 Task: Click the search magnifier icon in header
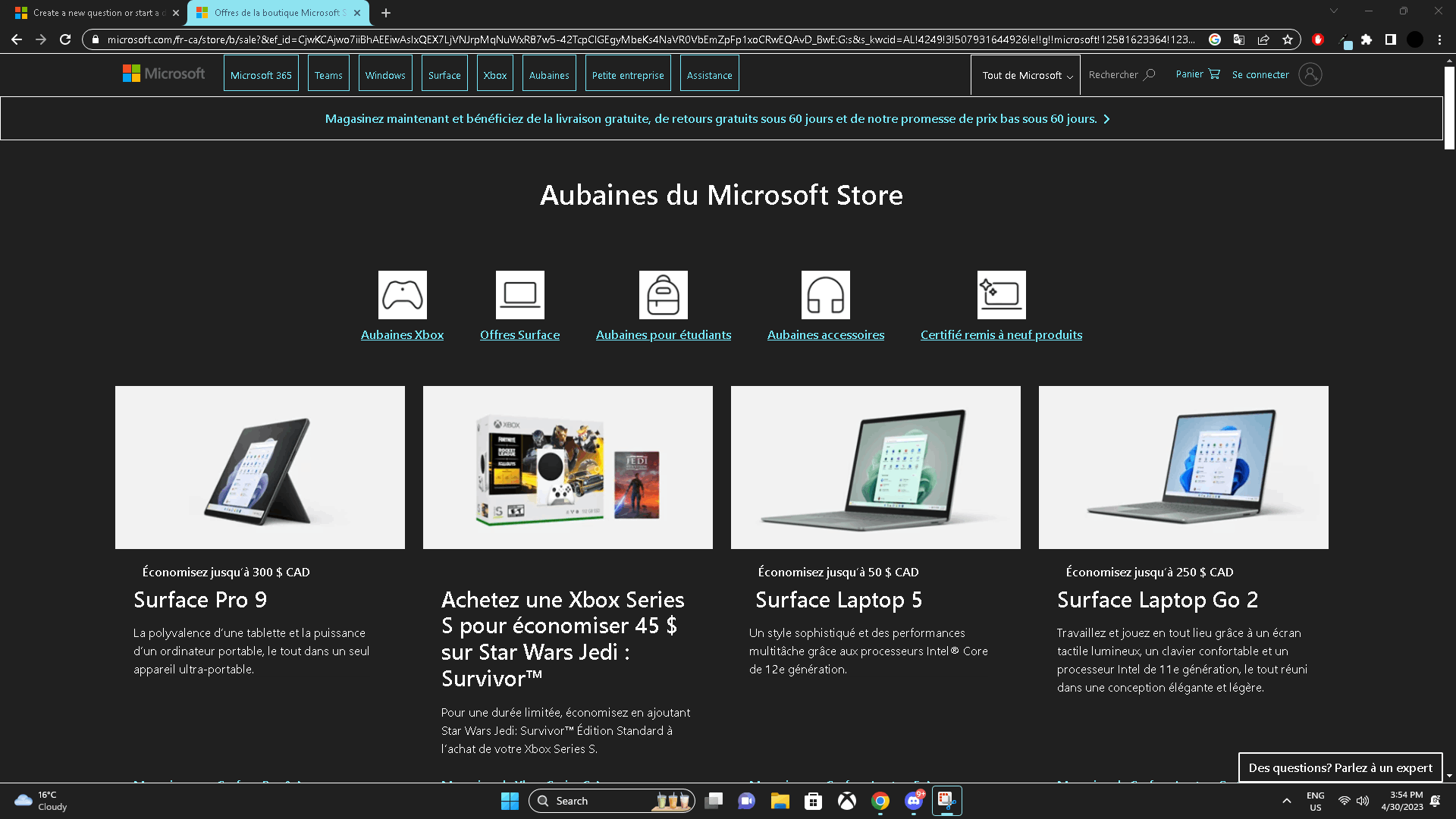tap(1150, 74)
